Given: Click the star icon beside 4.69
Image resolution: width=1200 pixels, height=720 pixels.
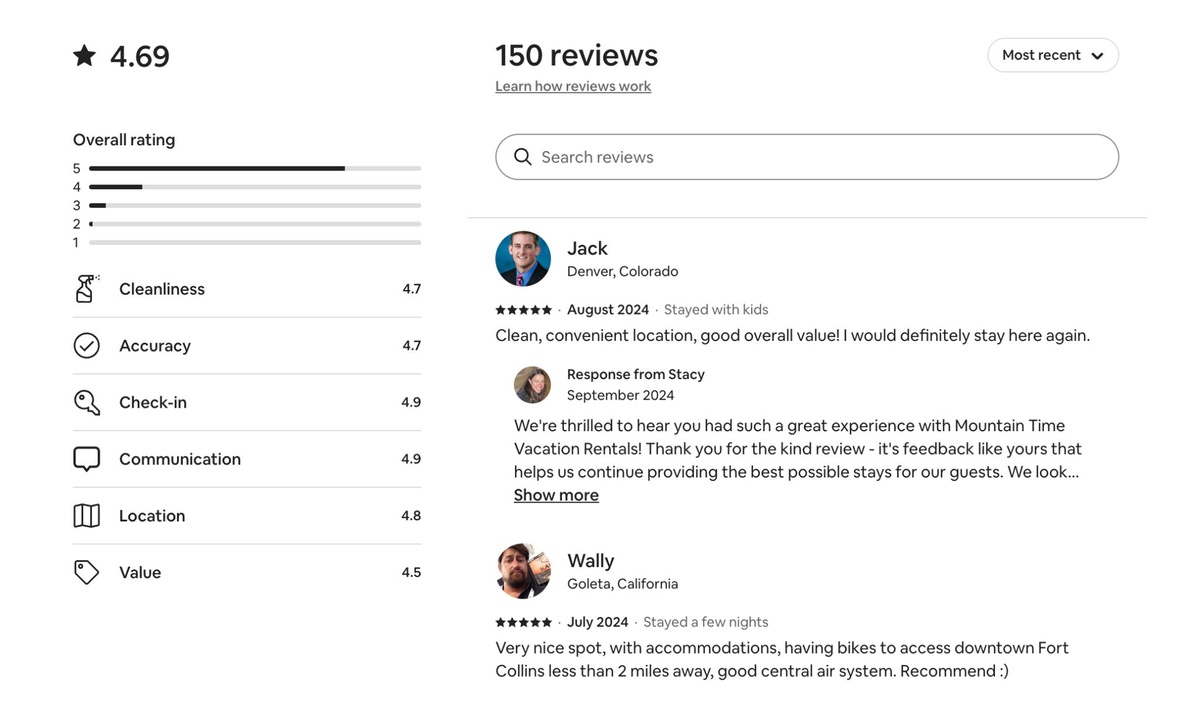Looking at the screenshot, I should [x=85, y=56].
